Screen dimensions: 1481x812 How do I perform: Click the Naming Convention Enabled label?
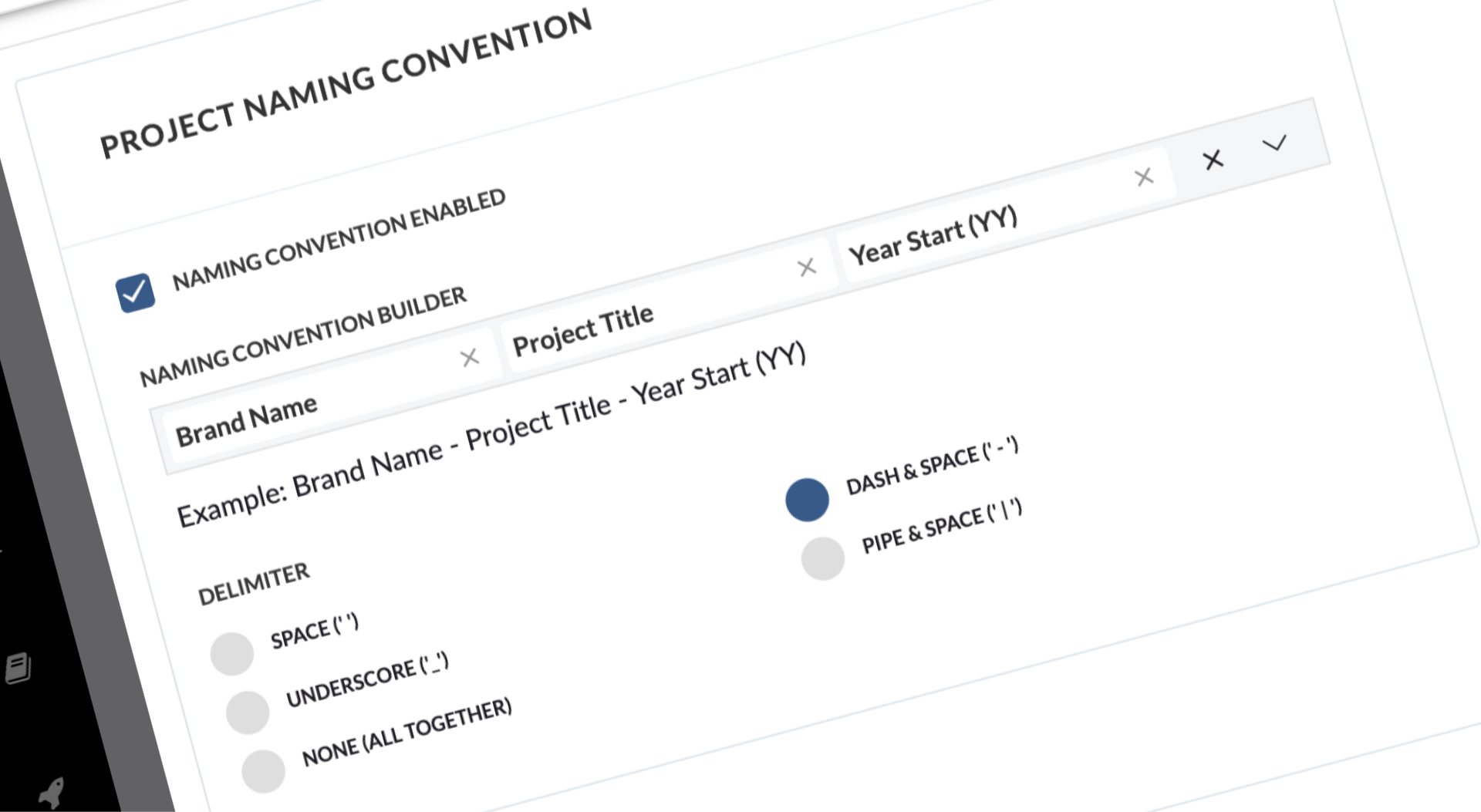point(339,240)
